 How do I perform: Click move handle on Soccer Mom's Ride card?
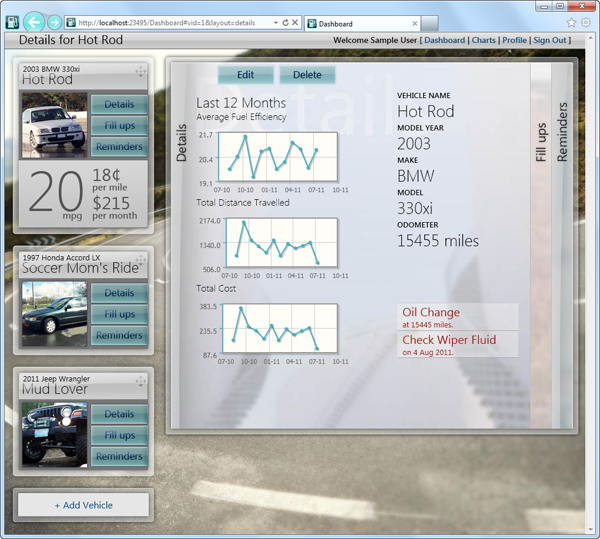[140, 260]
